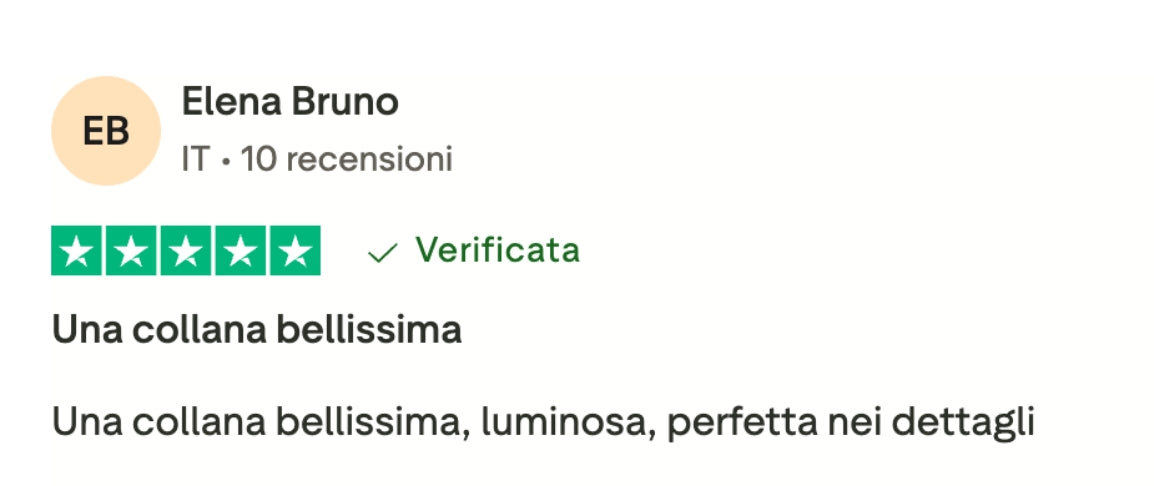Click the EB initials inside the avatar
Screen dimensions: 1154x486
(x=105, y=131)
